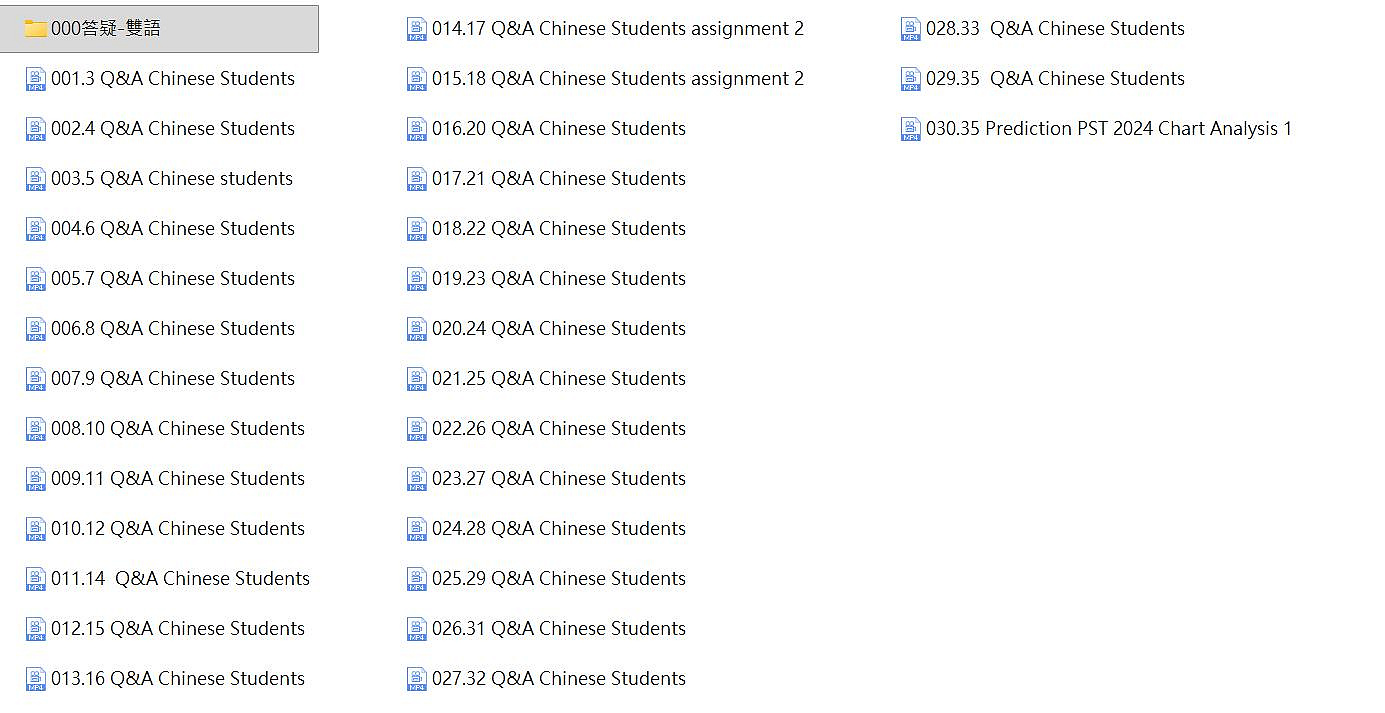The image size is (1385, 713).
Task: Click the MP4 icon of 030.35 Prediction PST 2024
Action: (x=911, y=129)
